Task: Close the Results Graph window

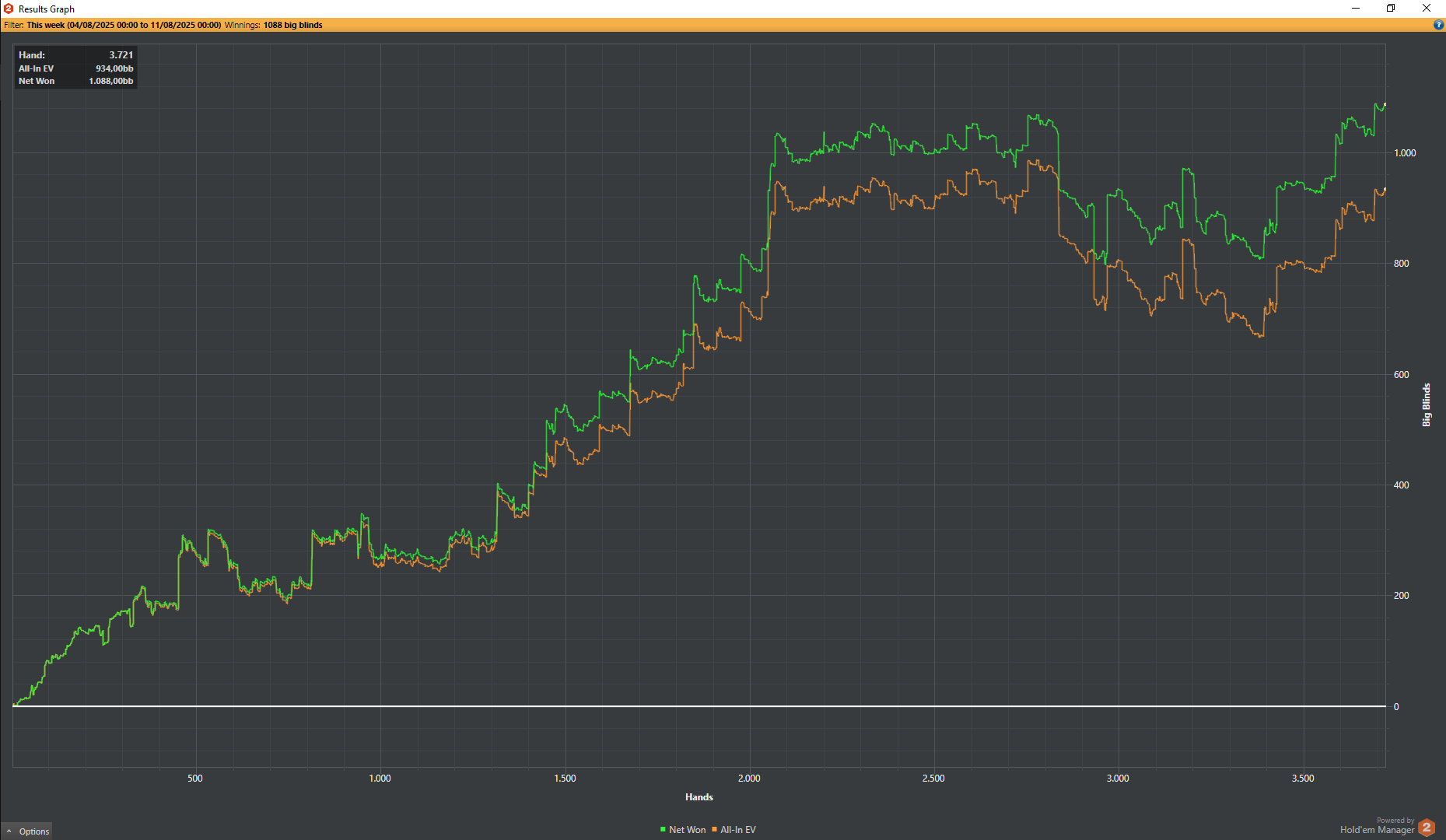Action: tap(1427, 9)
